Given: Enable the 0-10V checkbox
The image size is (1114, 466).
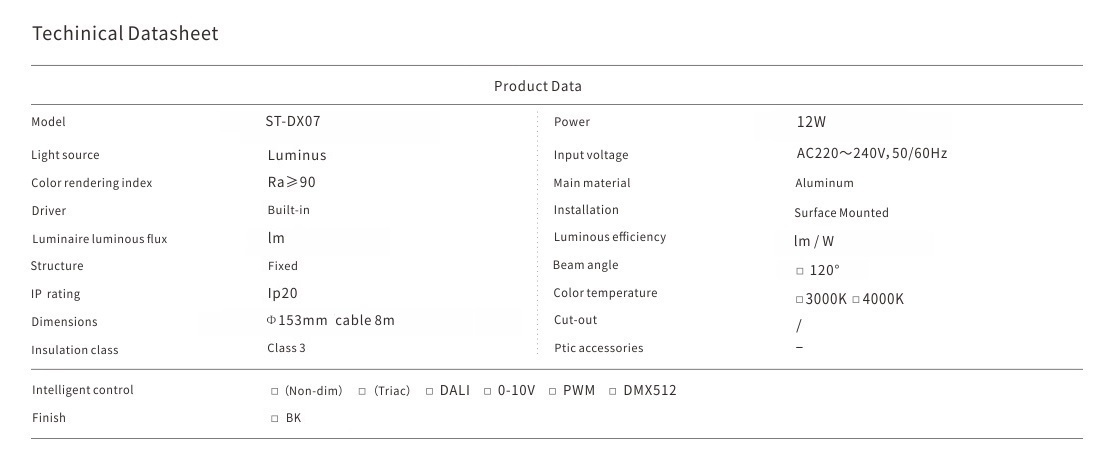Looking at the screenshot, I should point(488,391).
